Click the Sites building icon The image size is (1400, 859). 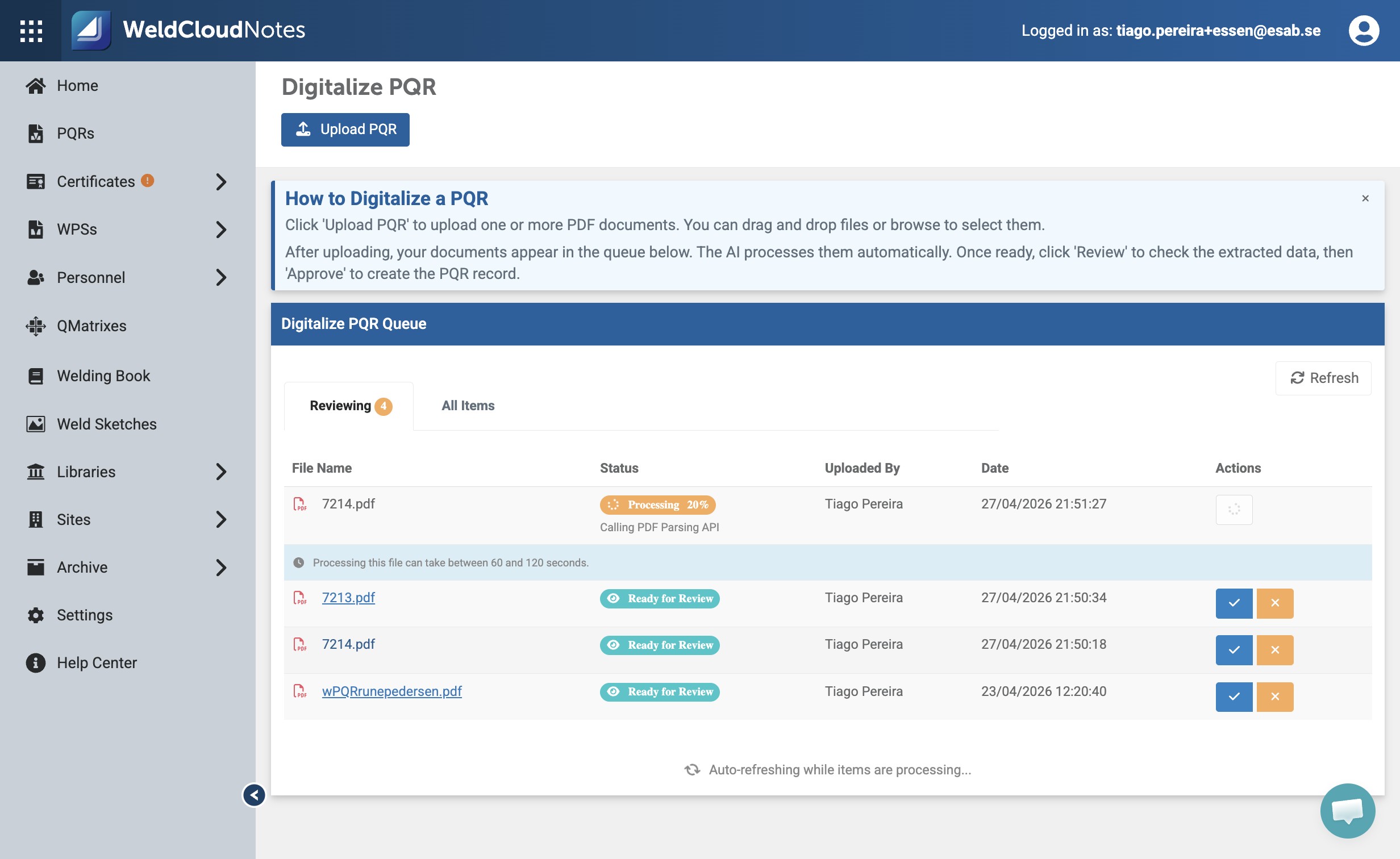36,519
